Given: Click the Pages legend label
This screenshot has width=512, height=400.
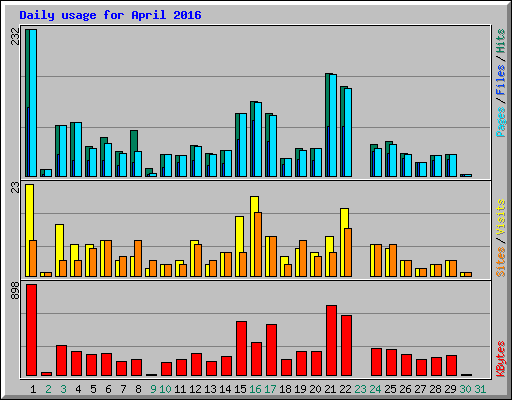Looking at the screenshot, I should tap(500, 122).
